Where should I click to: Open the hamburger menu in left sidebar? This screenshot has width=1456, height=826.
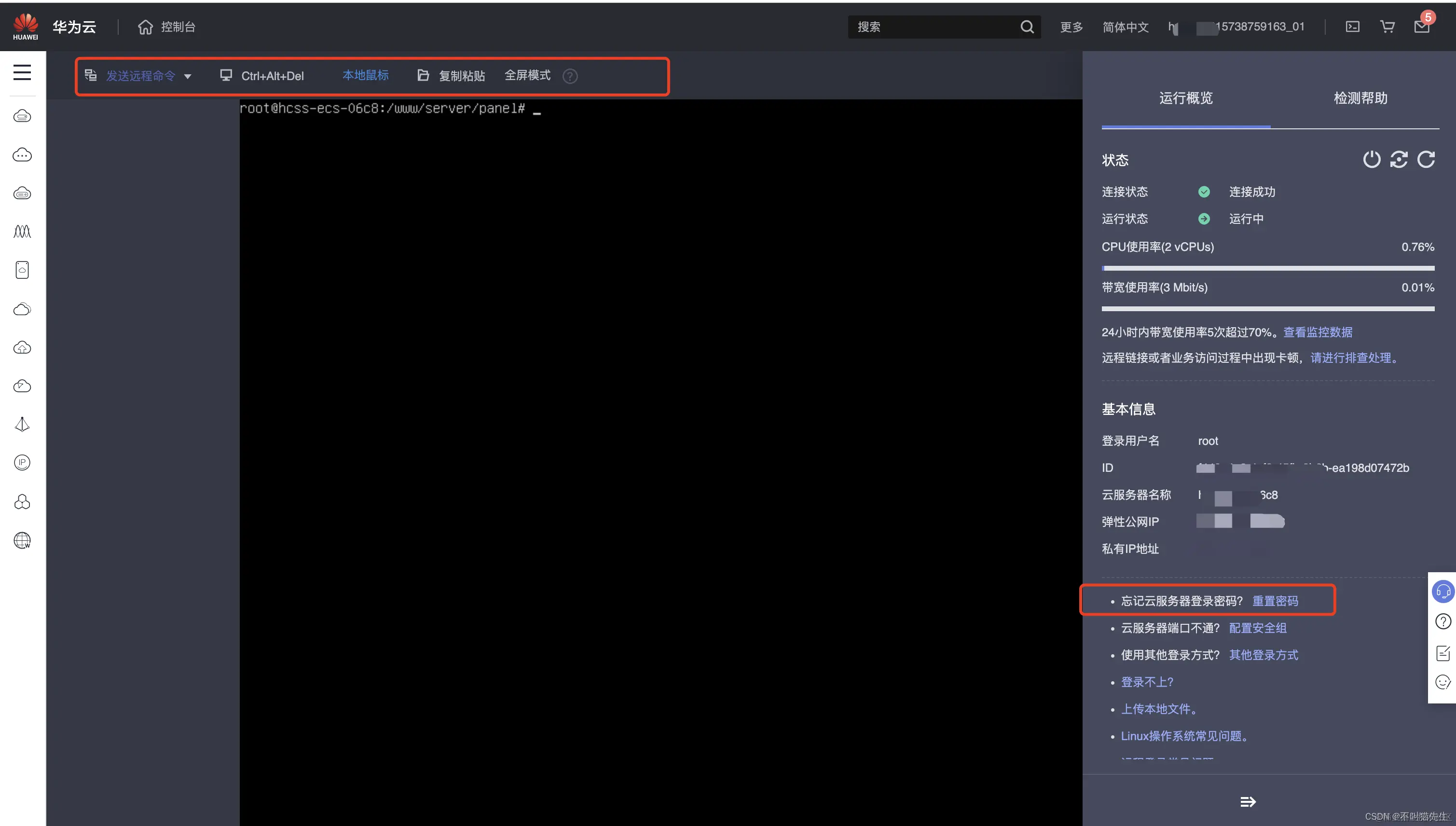22,72
